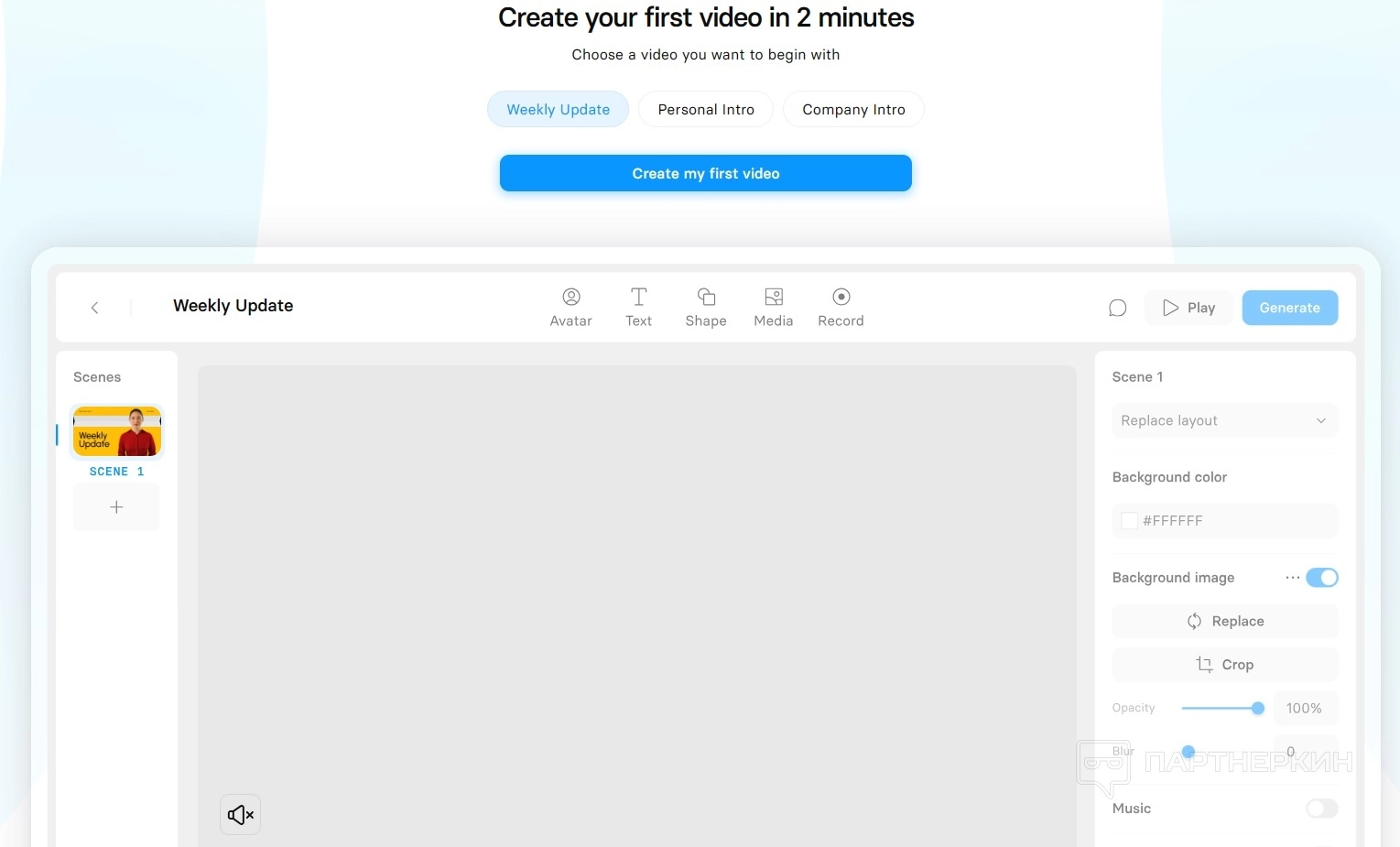The image size is (1400, 847).
Task: Click Create my first video
Action: [x=705, y=173]
